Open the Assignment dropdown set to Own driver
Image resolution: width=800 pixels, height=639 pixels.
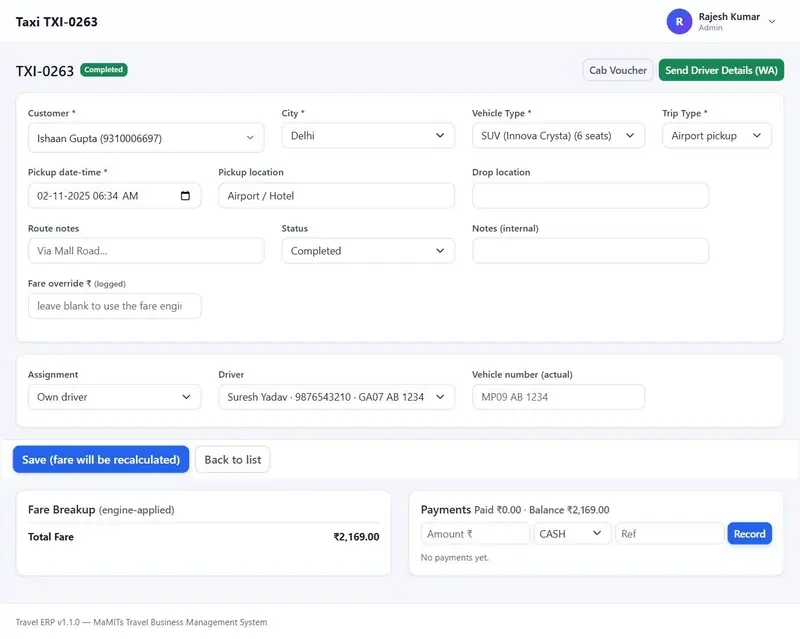click(x=114, y=397)
